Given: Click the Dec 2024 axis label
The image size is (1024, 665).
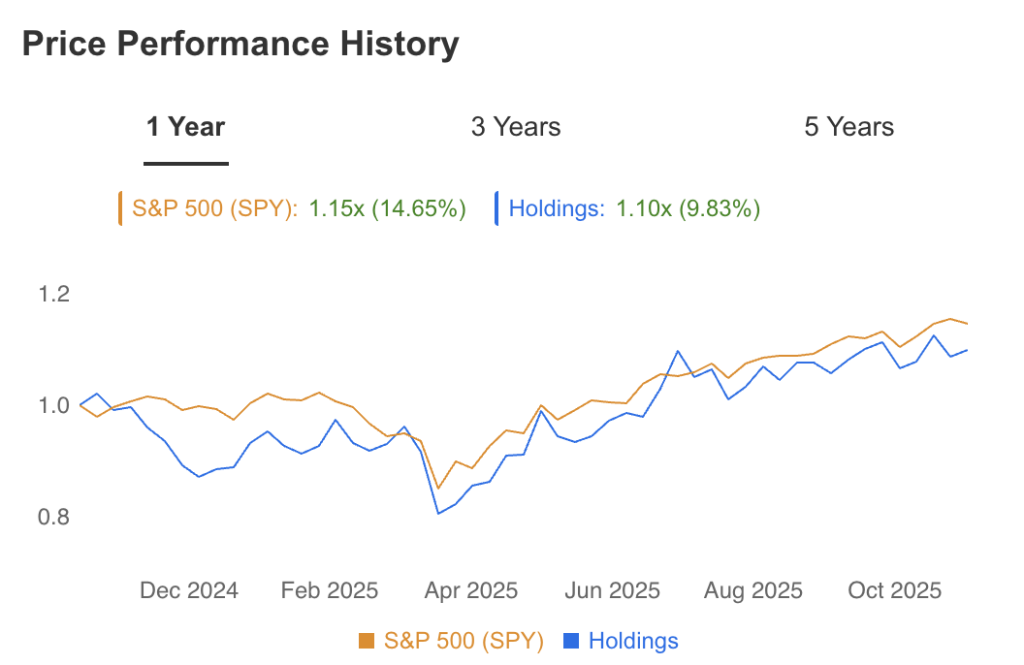Looking at the screenshot, I should pos(189,591).
